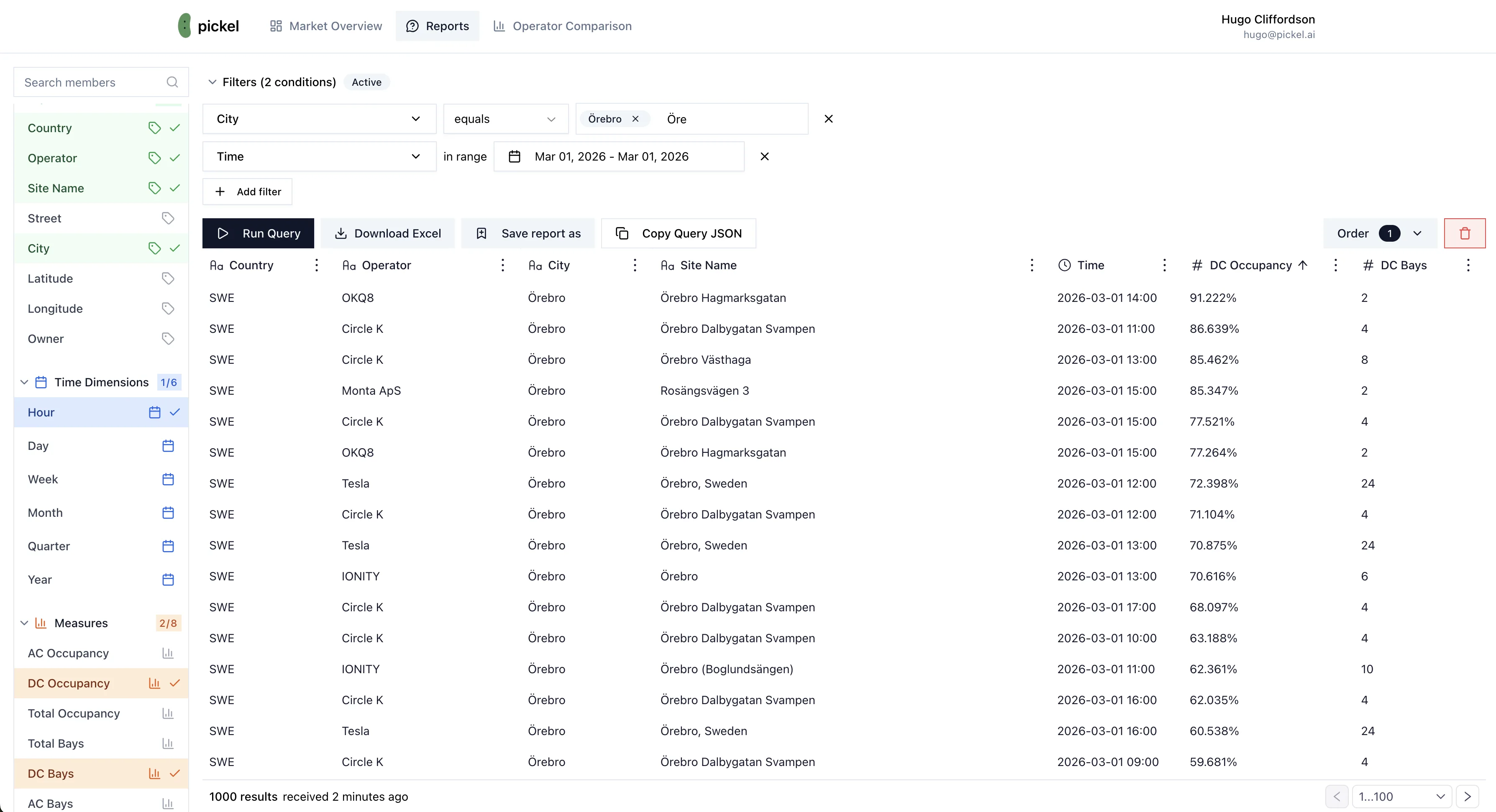
Task: Click the calendar icon beside Quarter
Action: 168,546
